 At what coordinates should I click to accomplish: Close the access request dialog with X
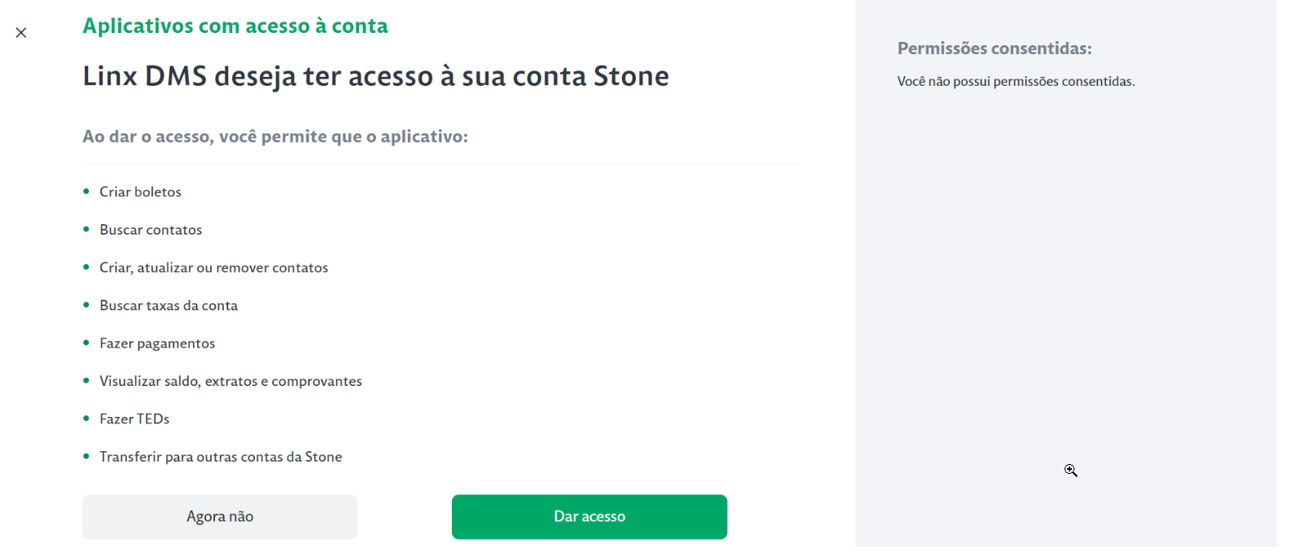click(x=21, y=33)
